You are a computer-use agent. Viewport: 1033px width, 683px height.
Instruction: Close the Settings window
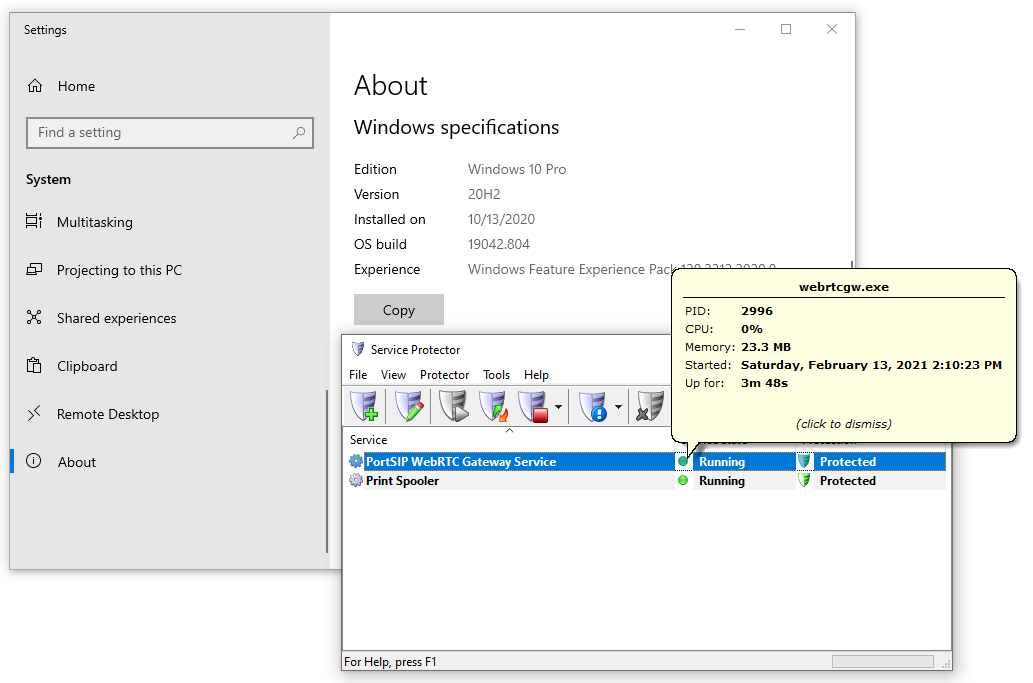(x=832, y=29)
